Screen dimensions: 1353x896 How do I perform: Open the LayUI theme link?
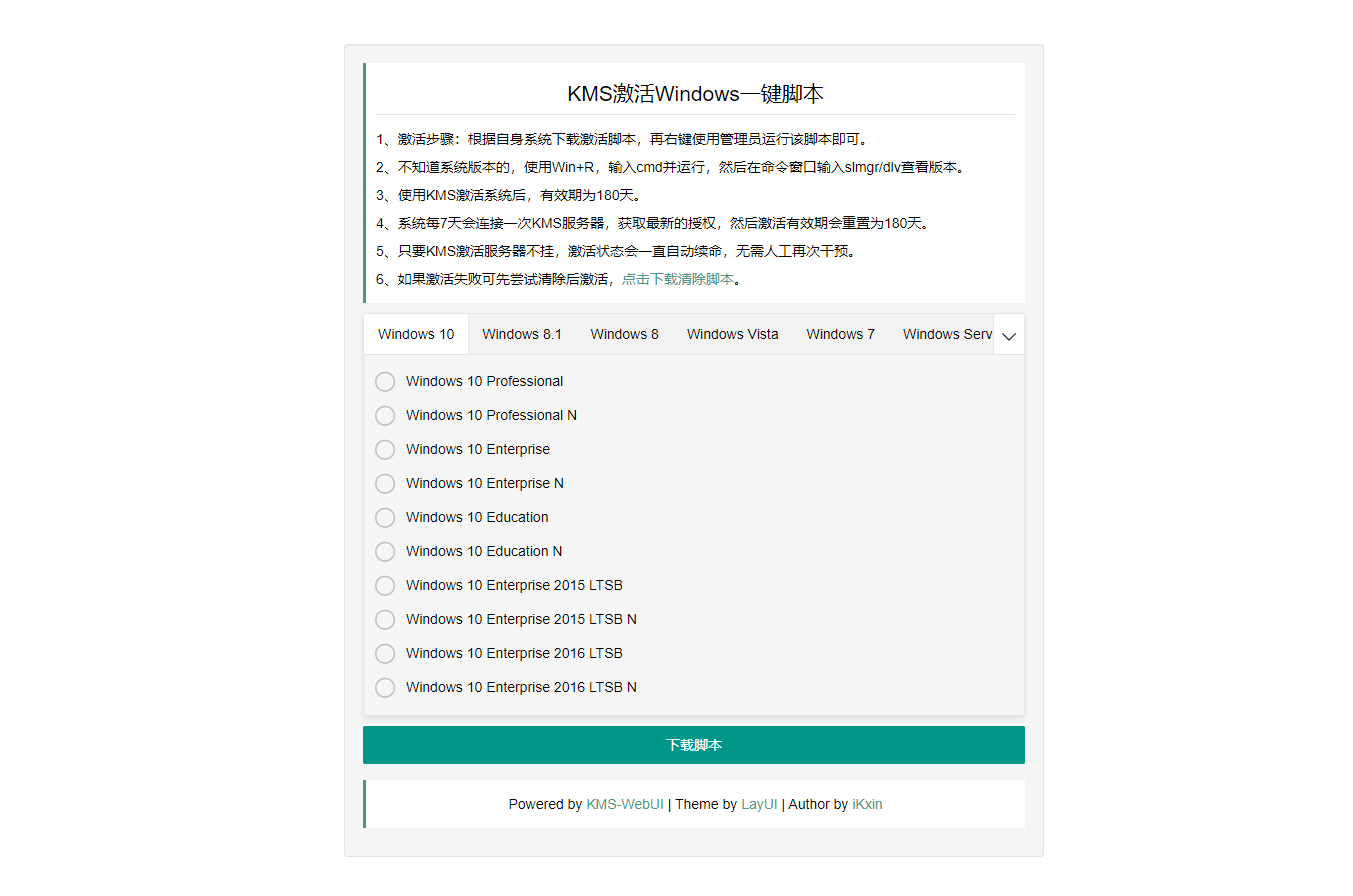click(x=759, y=804)
